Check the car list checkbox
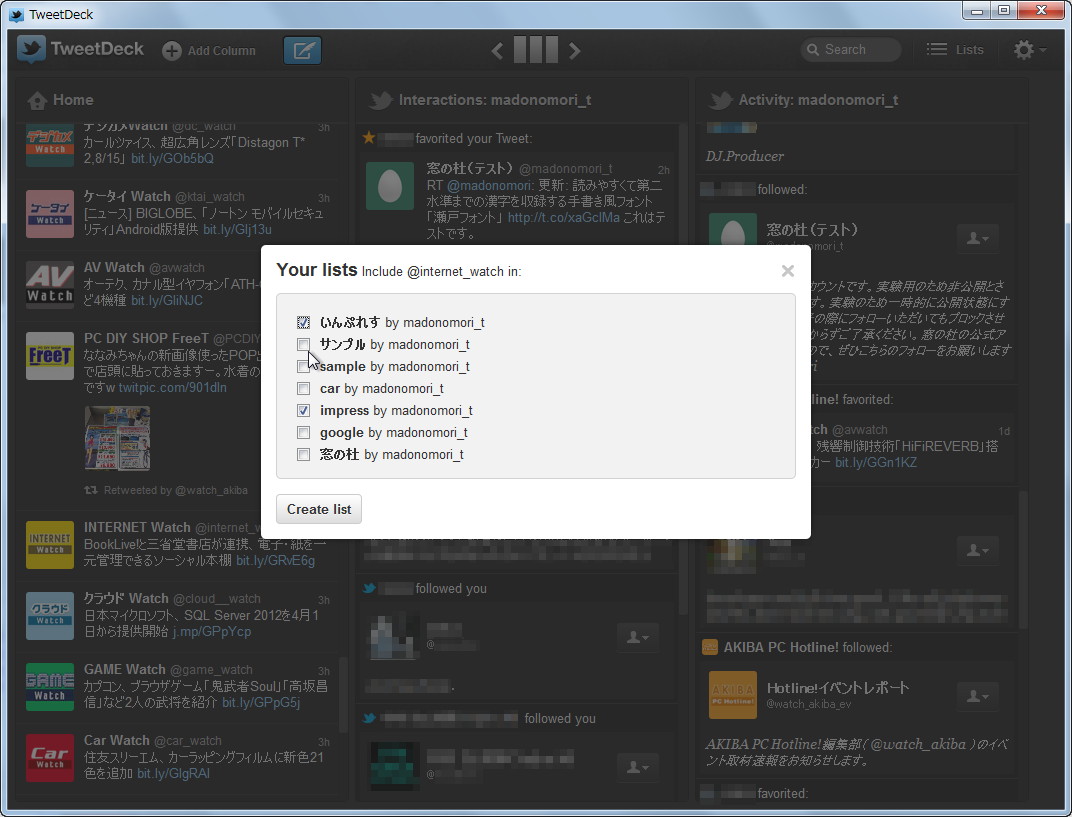Screen dimensions: 1072x817 304,388
